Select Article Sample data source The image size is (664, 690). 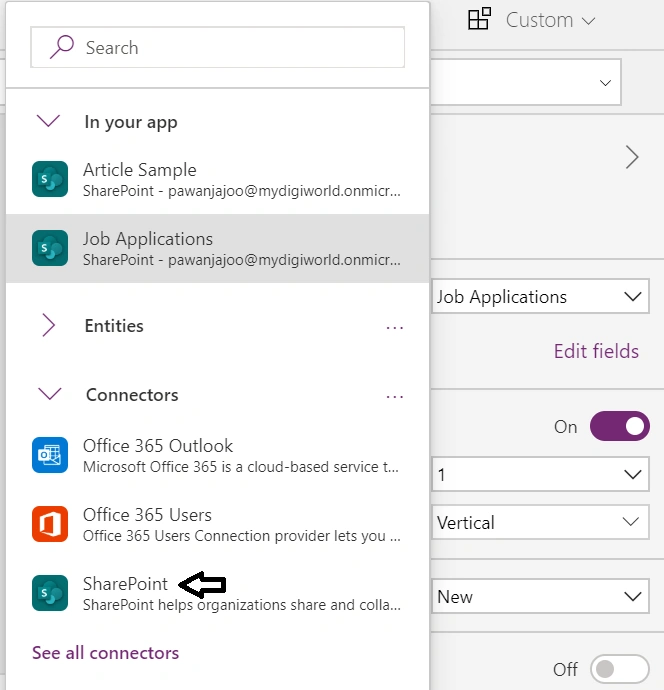coord(217,180)
